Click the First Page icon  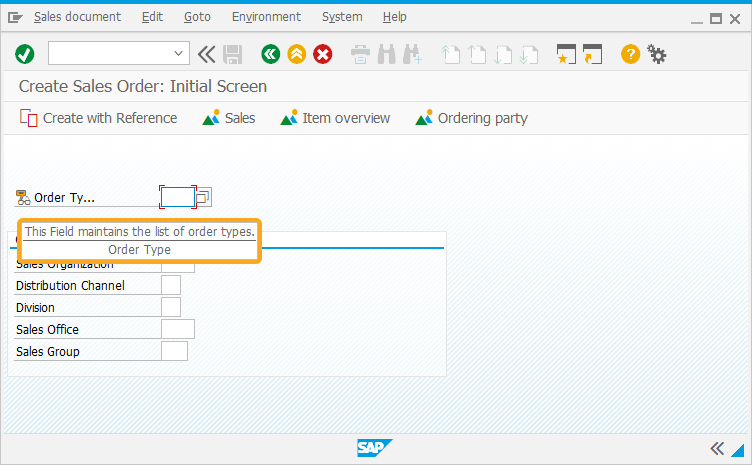click(x=450, y=54)
